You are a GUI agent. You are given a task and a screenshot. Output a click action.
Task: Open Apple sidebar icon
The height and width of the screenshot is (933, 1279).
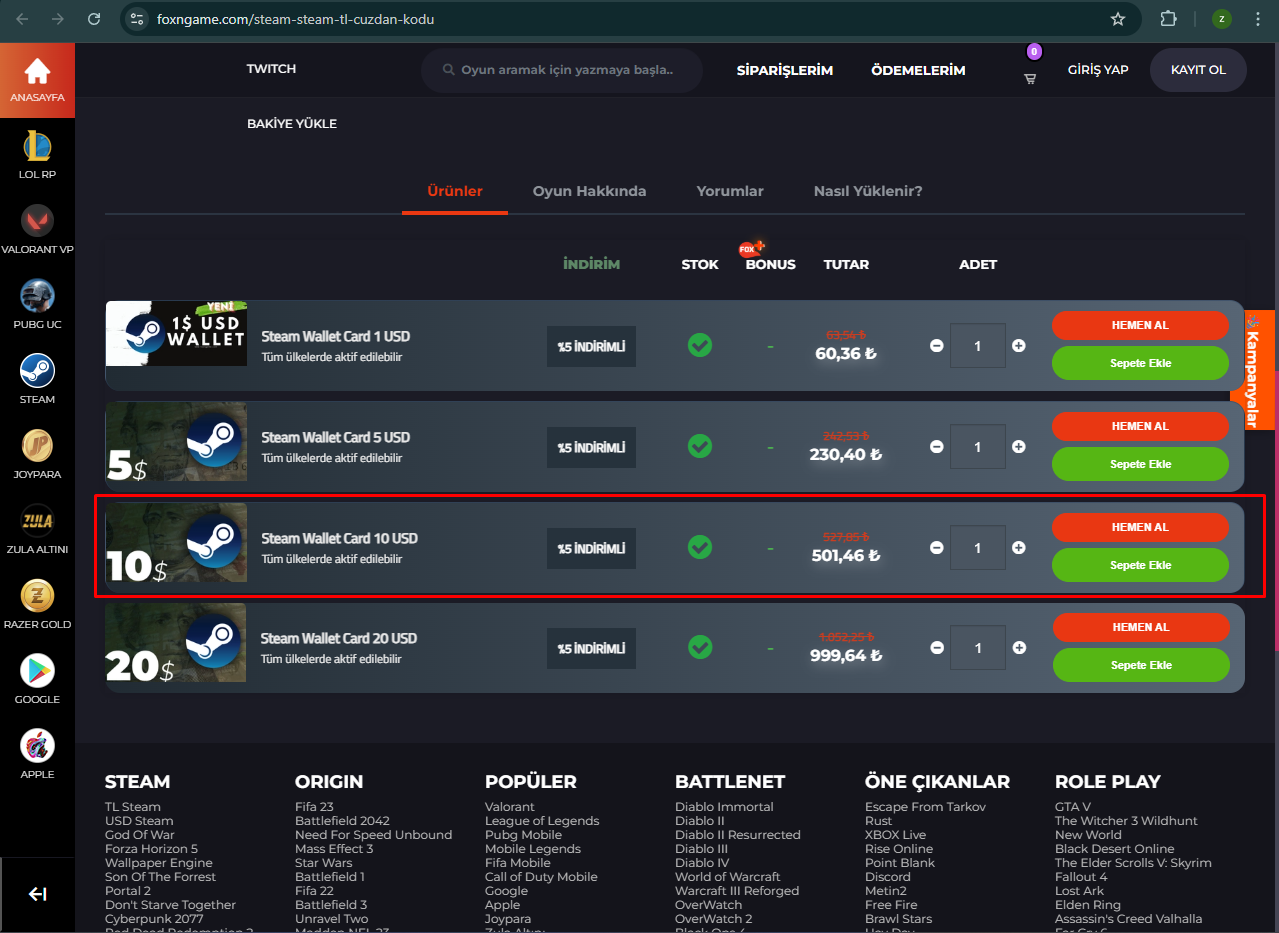click(x=37, y=746)
